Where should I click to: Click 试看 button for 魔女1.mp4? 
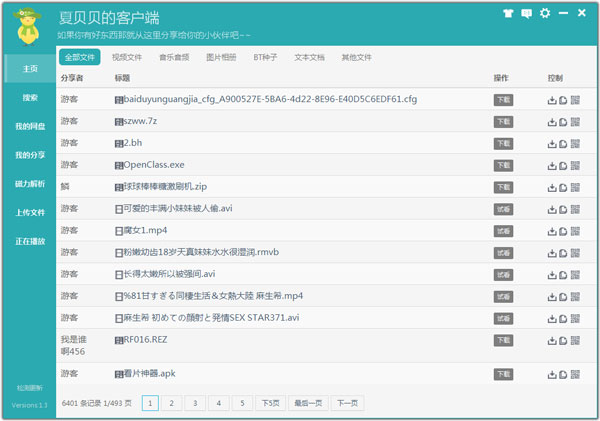click(x=503, y=231)
